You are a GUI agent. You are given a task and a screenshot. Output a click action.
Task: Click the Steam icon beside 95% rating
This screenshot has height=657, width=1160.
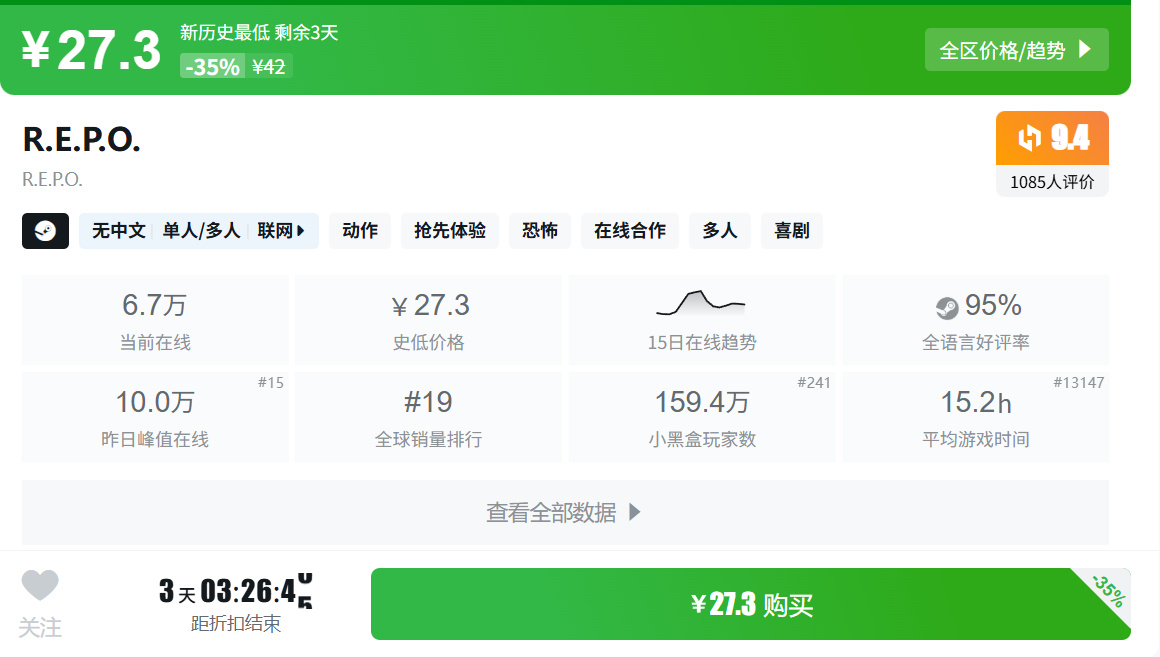947,307
